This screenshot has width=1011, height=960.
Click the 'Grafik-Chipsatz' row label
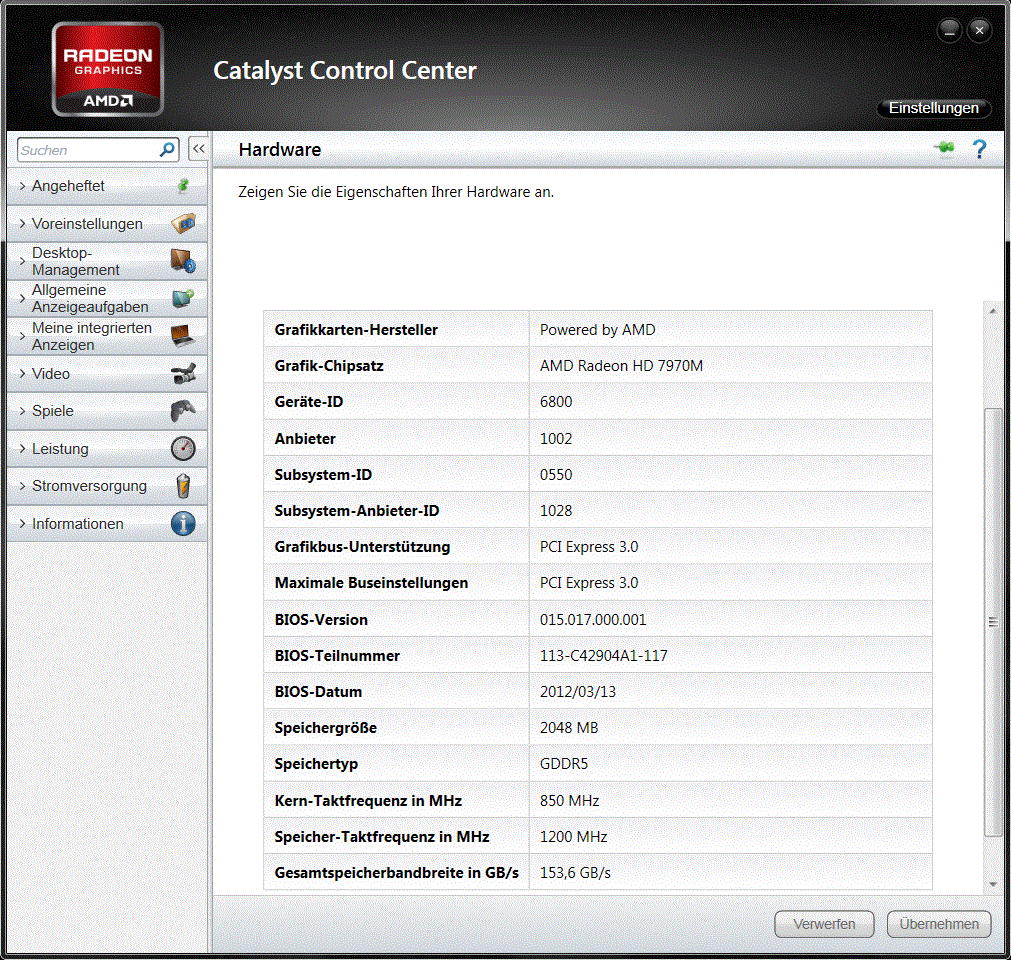[329, 366]
